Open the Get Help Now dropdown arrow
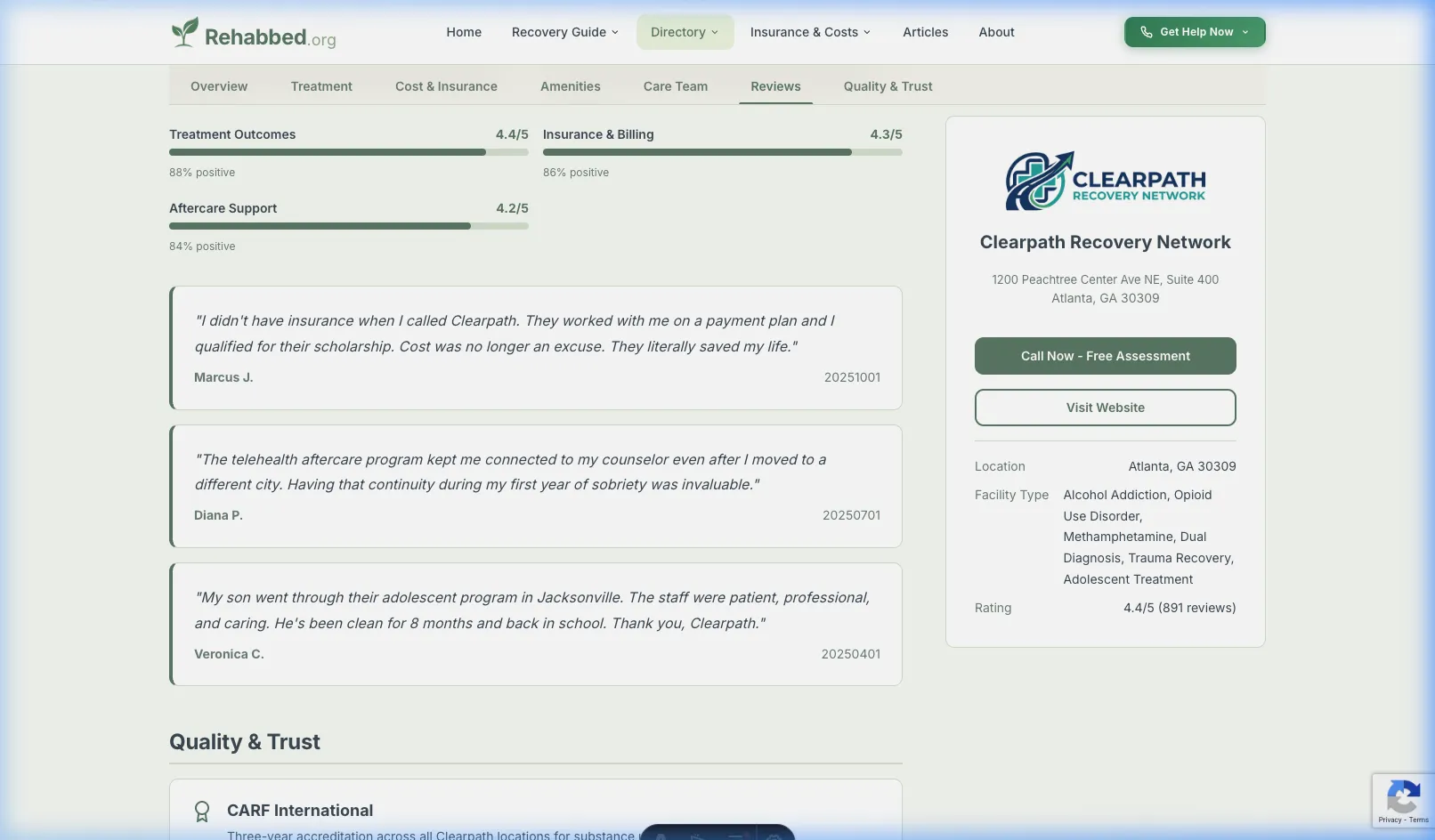Image resolution: width=1435 pixels, height=840 pixels. click(x=1245, y=32)
